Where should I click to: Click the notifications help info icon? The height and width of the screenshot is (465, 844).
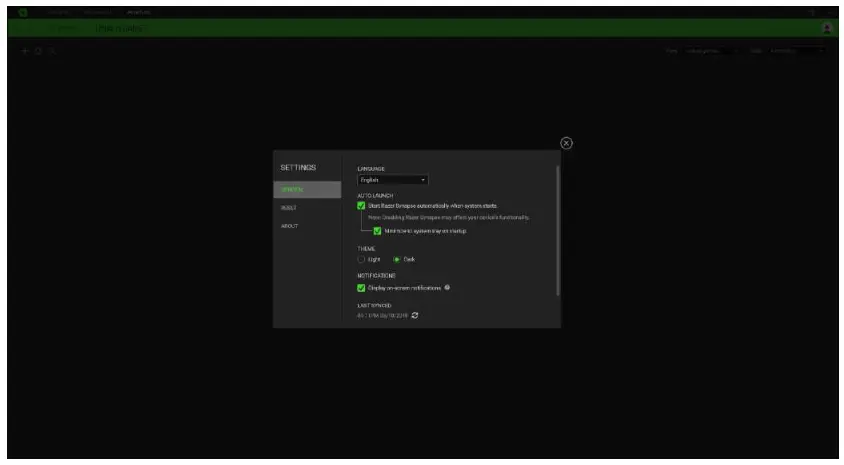pyautogui.click(x=447, y=287)
